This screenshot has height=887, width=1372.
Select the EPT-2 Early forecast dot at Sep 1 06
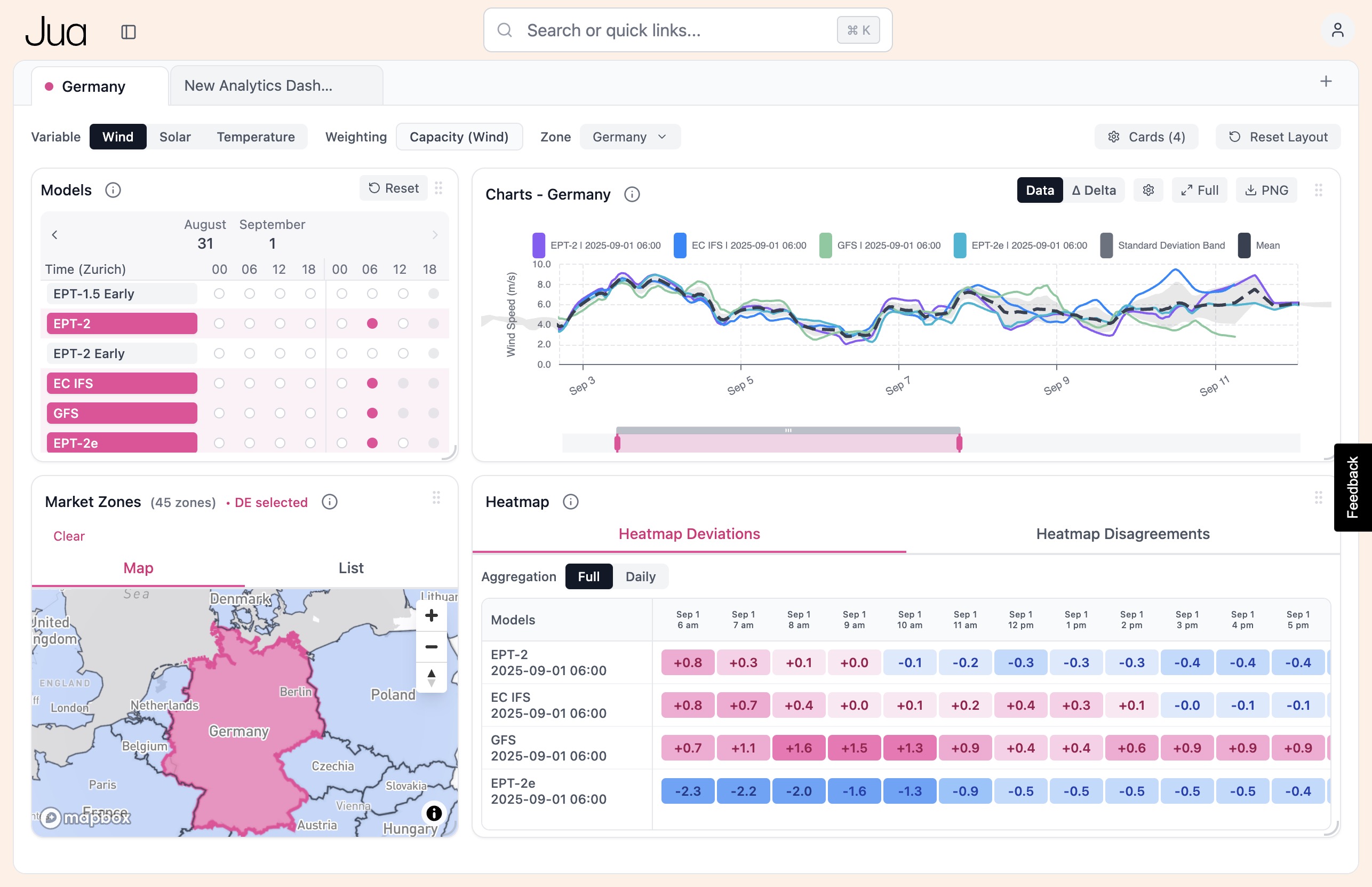click(372, 353)
